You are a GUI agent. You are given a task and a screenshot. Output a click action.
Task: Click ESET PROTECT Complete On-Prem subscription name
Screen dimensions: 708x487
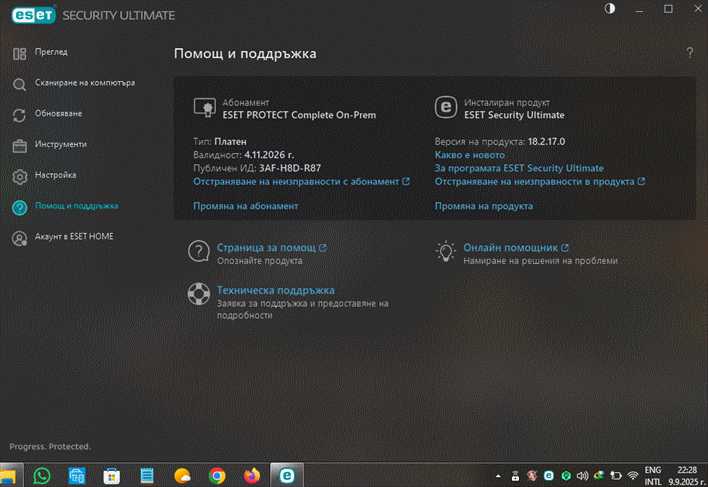point(299,115)
